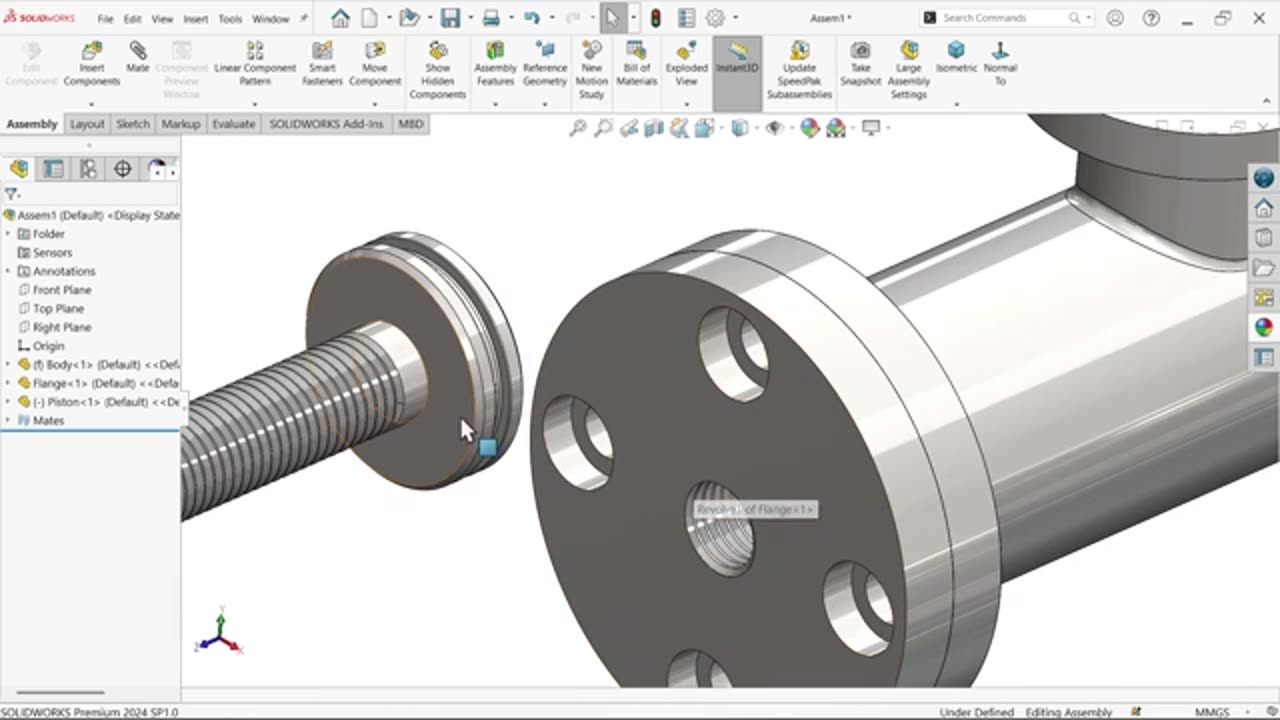
Task: Open the PropertyManager tab in left panel
Action: tap(53, 169)
